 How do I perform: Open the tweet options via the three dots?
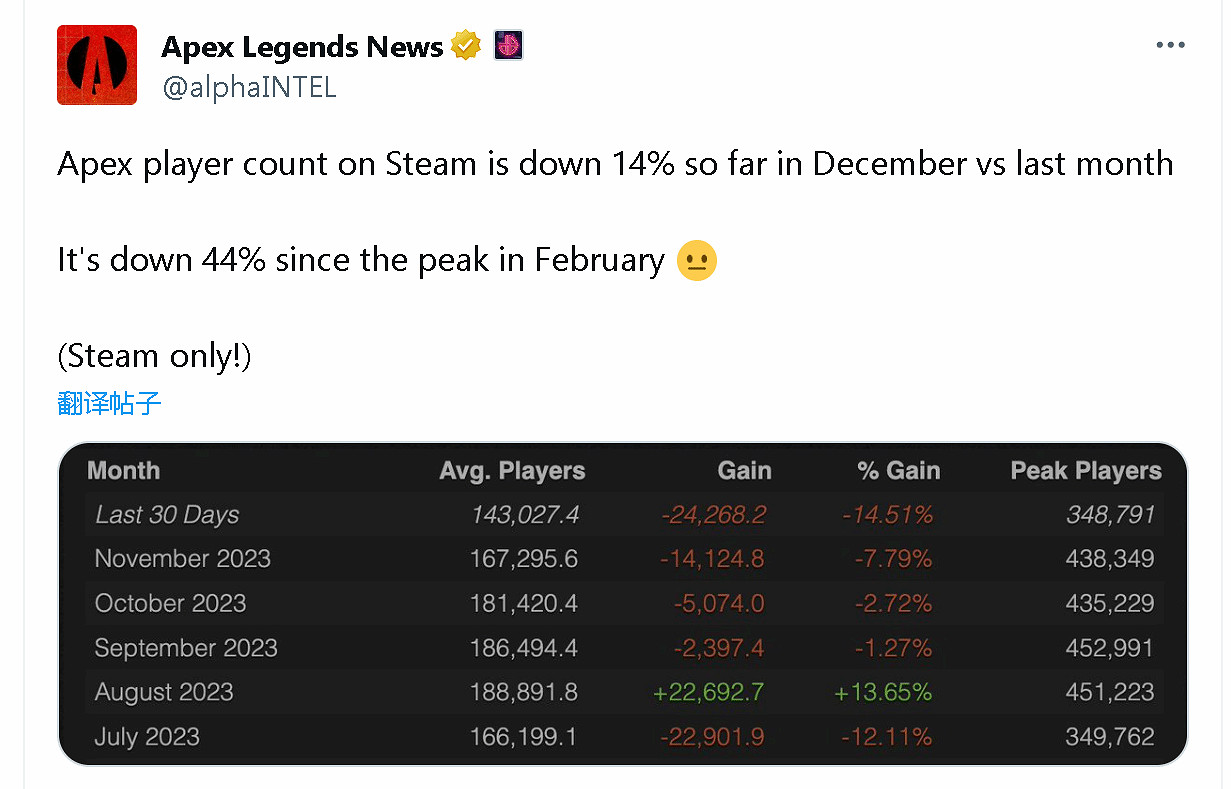coord(1170,44)
